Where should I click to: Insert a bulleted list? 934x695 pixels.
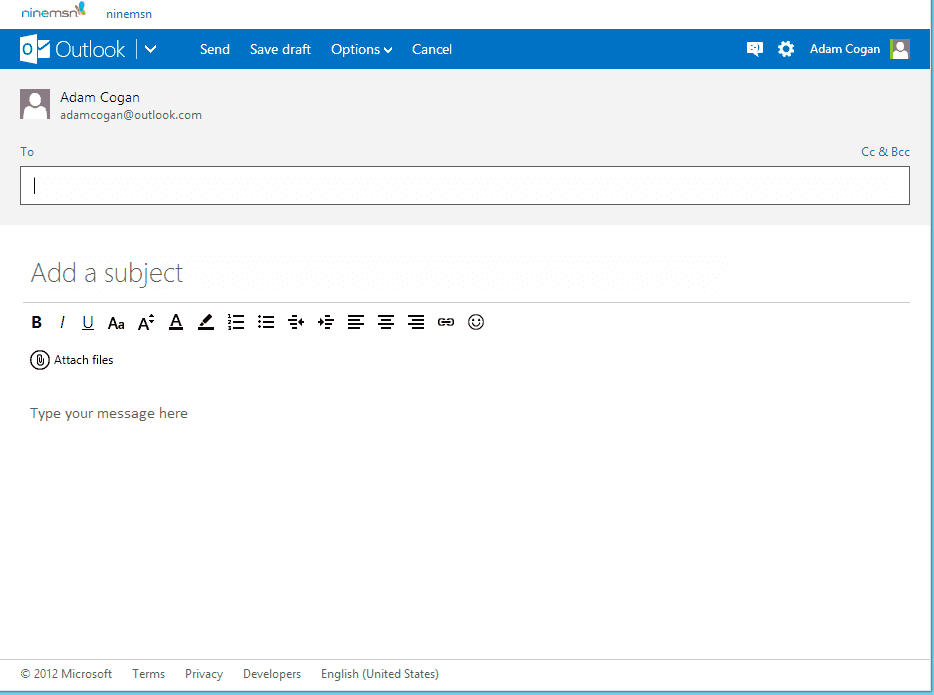click(x=266, y=322)
